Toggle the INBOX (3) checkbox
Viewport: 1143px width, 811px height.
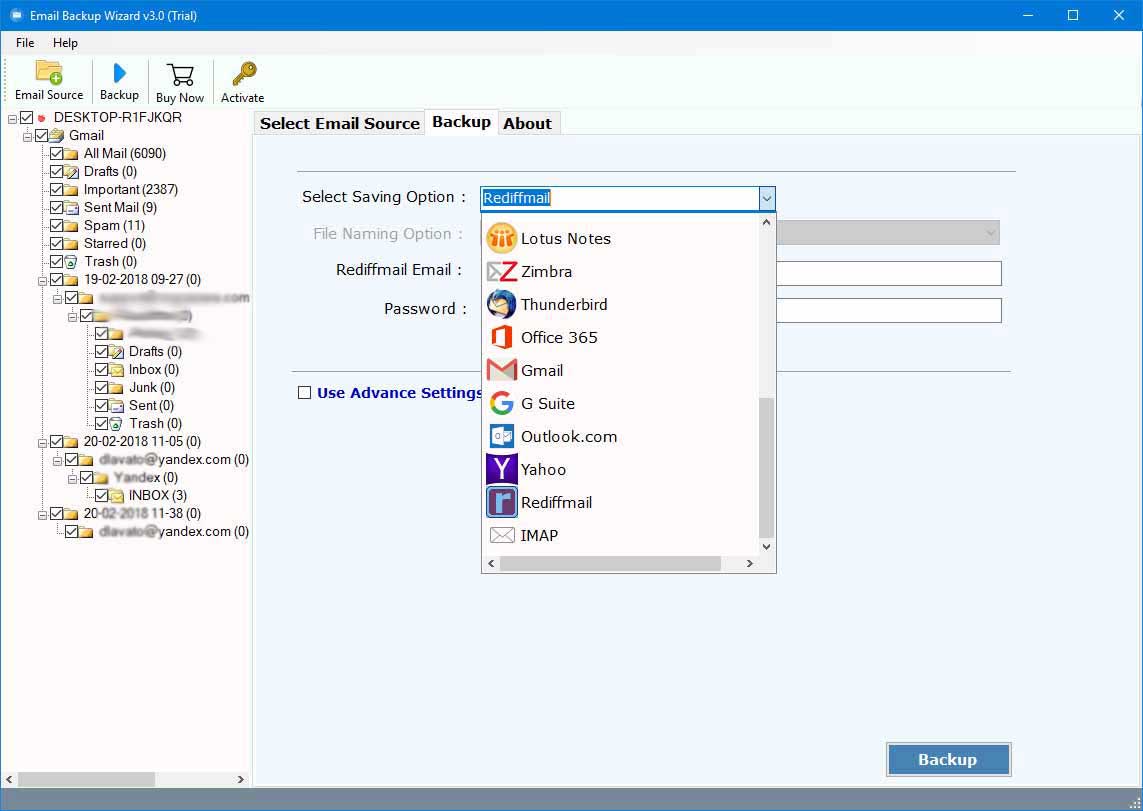click(101, 495)
